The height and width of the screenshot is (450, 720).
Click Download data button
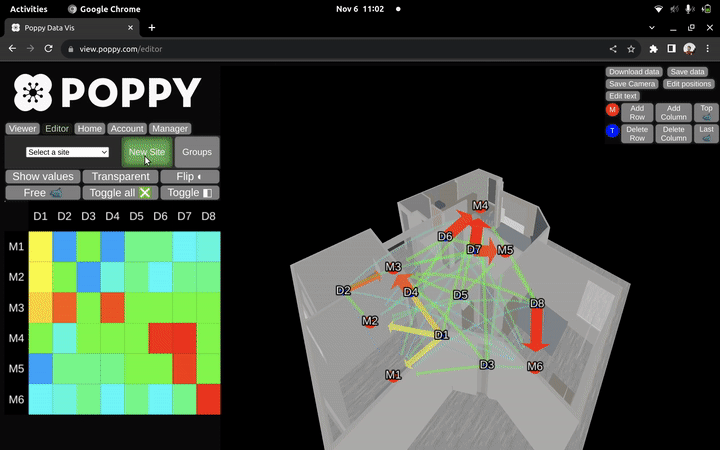(x=634, y=72)
